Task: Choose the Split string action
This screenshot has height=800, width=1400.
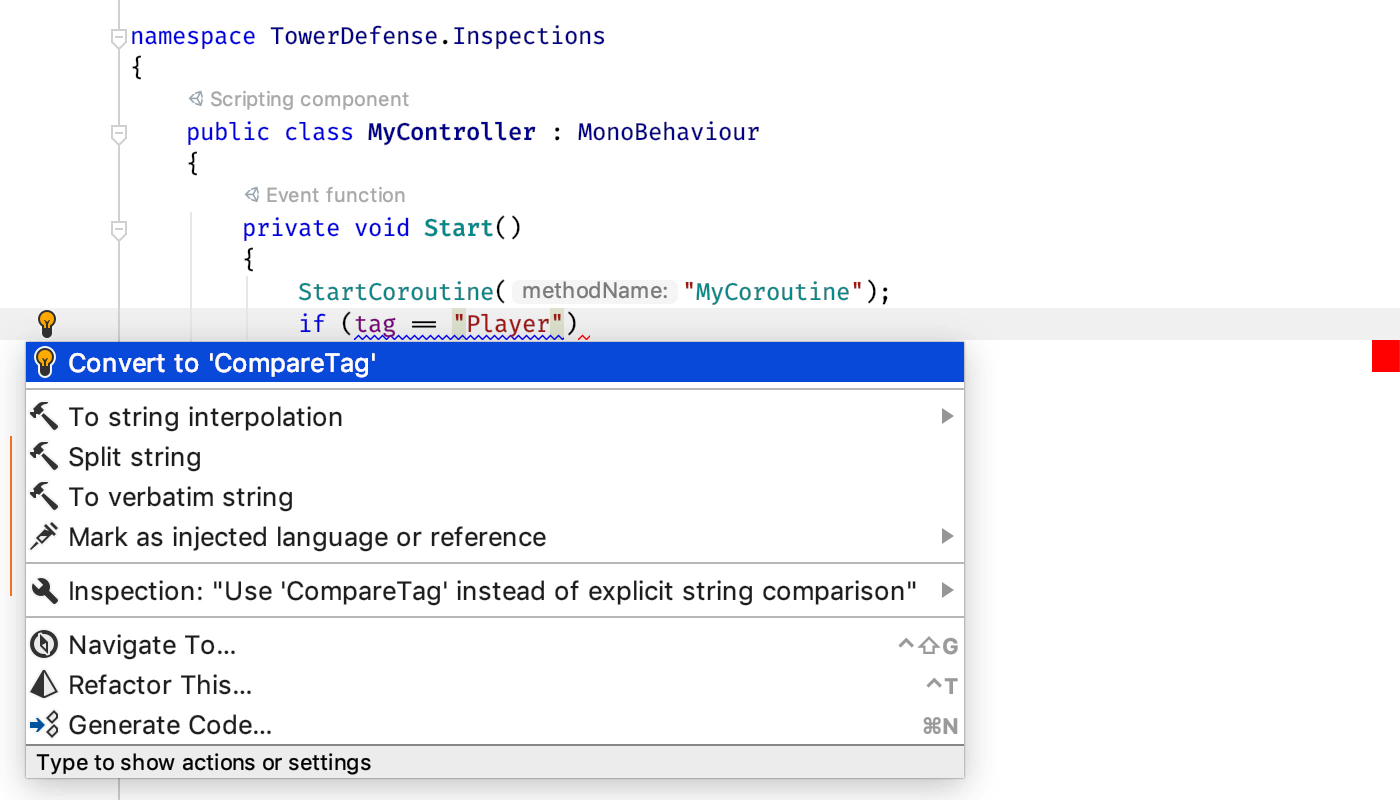Action: click(135, 457)
